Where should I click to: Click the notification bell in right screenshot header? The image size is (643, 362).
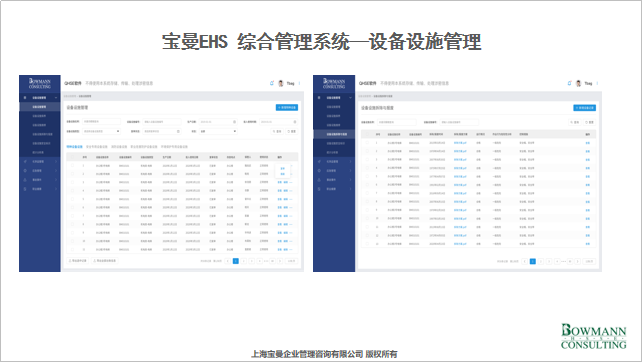569,83
